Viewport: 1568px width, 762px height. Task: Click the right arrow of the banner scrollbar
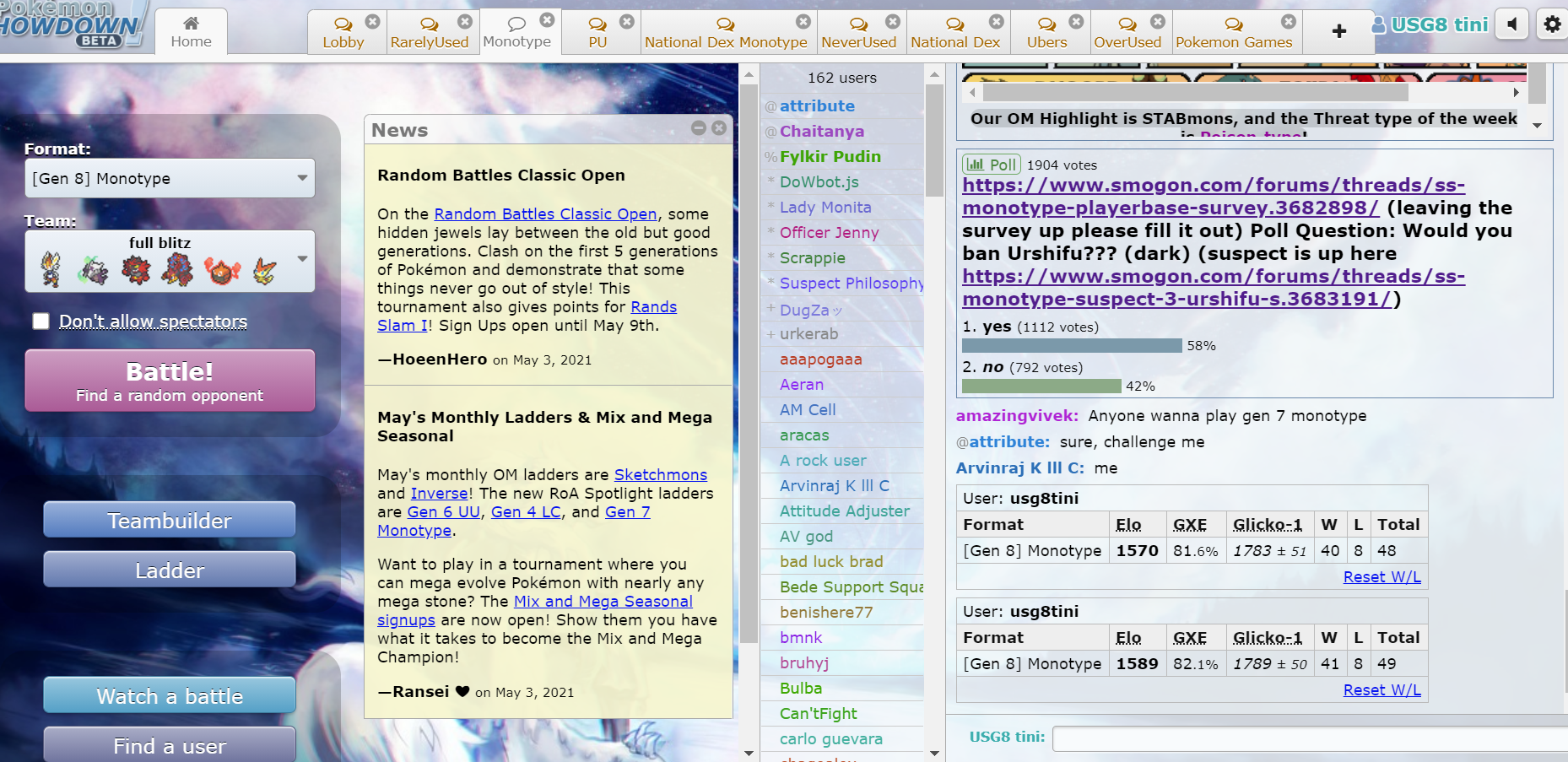[x=1516, y=92]
